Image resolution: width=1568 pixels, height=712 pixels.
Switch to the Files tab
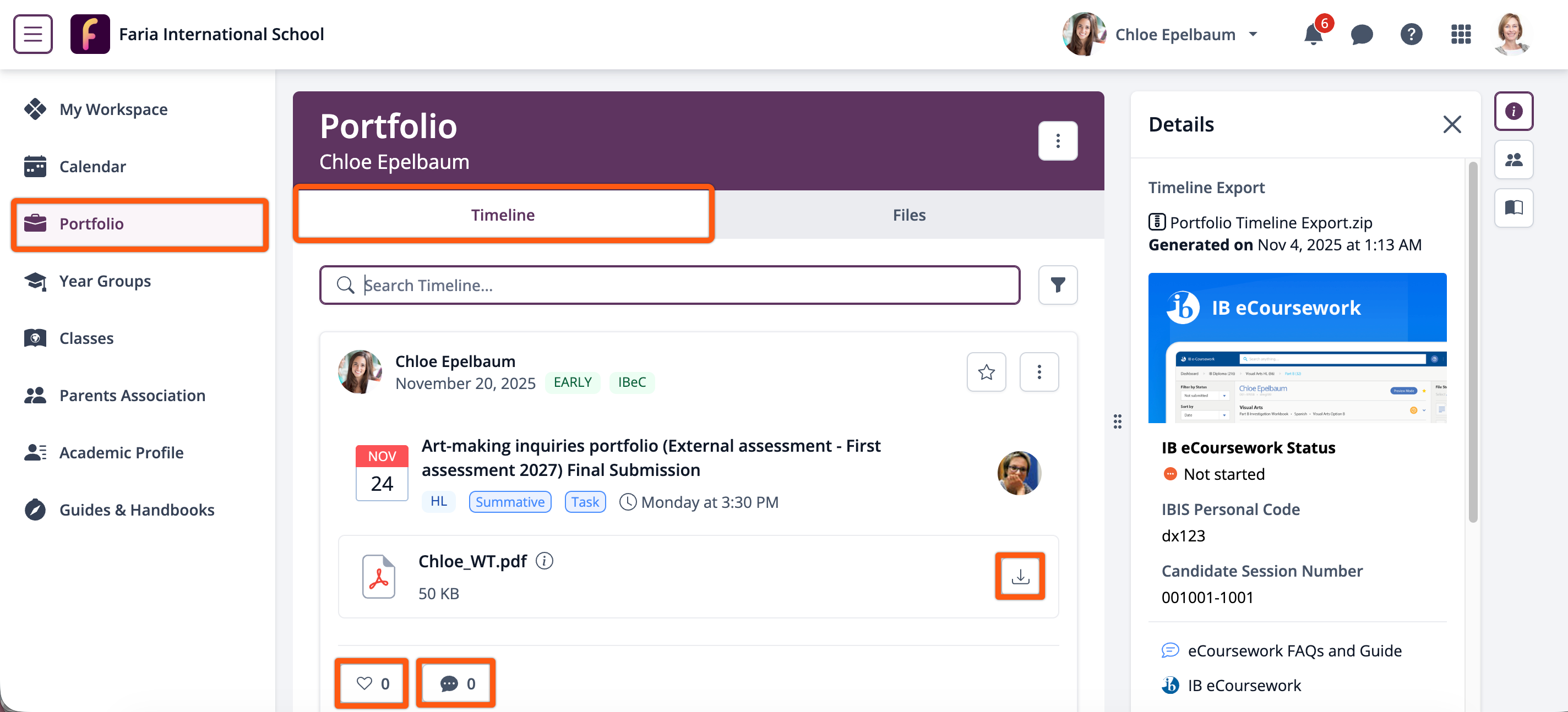pyautogui.click(x=908, y=215)
